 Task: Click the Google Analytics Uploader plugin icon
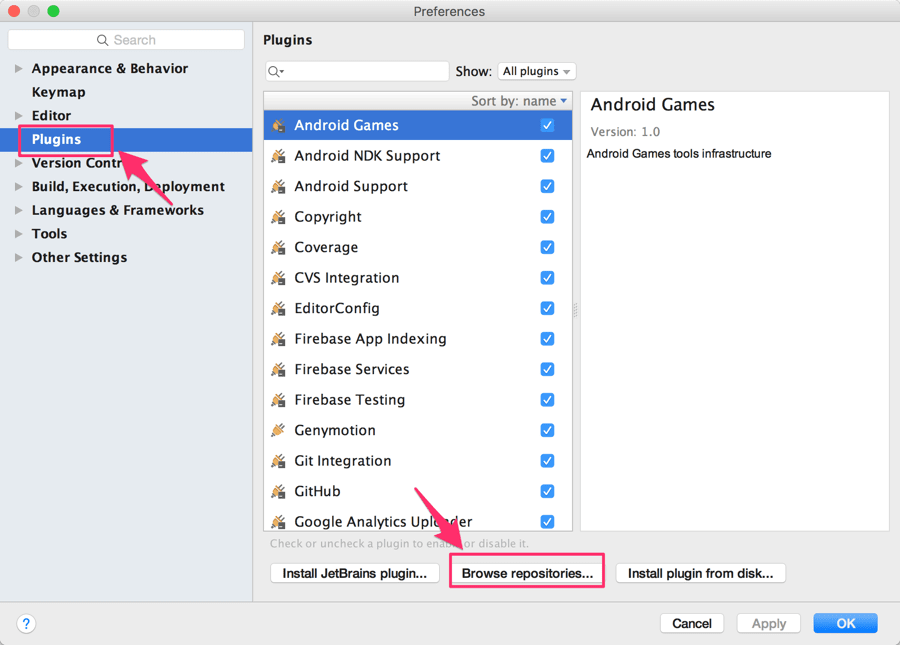[x=278, y=522]
